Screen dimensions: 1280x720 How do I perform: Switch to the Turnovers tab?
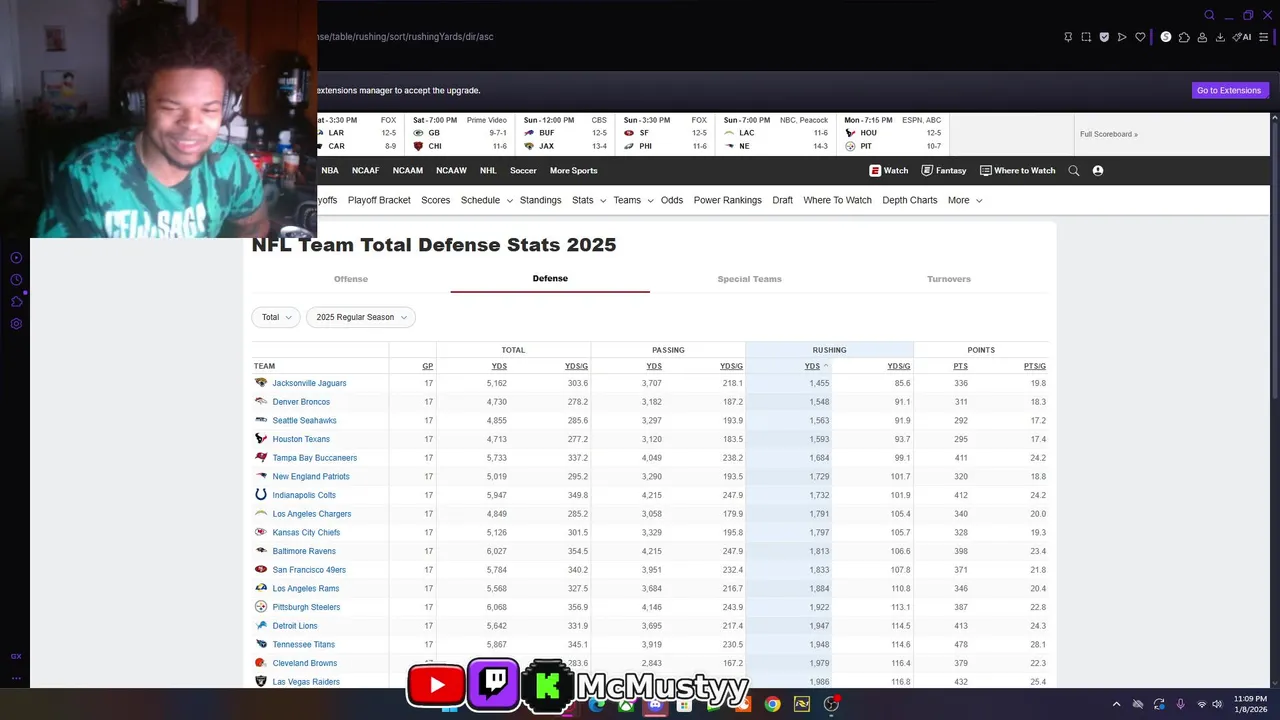(949, 279)
